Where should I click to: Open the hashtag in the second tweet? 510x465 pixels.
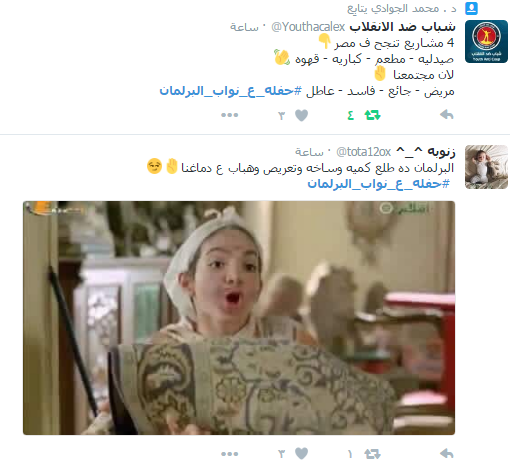click(378, 184)
